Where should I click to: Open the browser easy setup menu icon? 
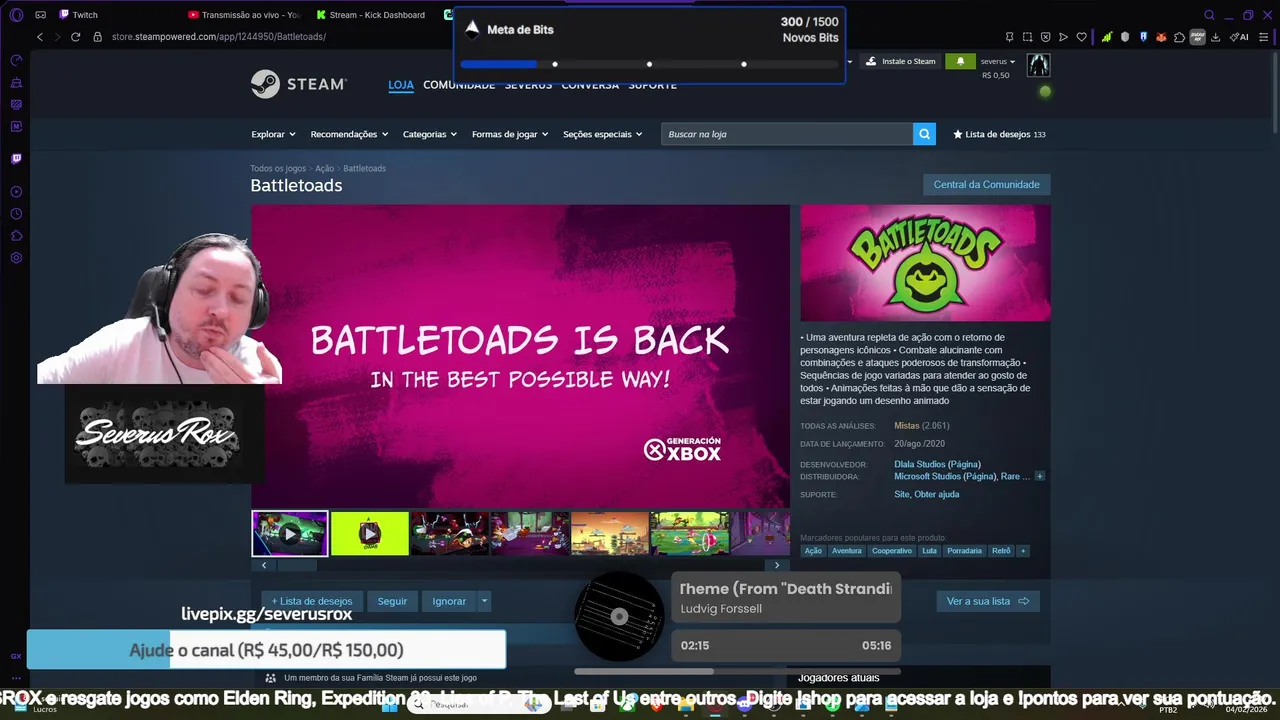(1264, 37)
